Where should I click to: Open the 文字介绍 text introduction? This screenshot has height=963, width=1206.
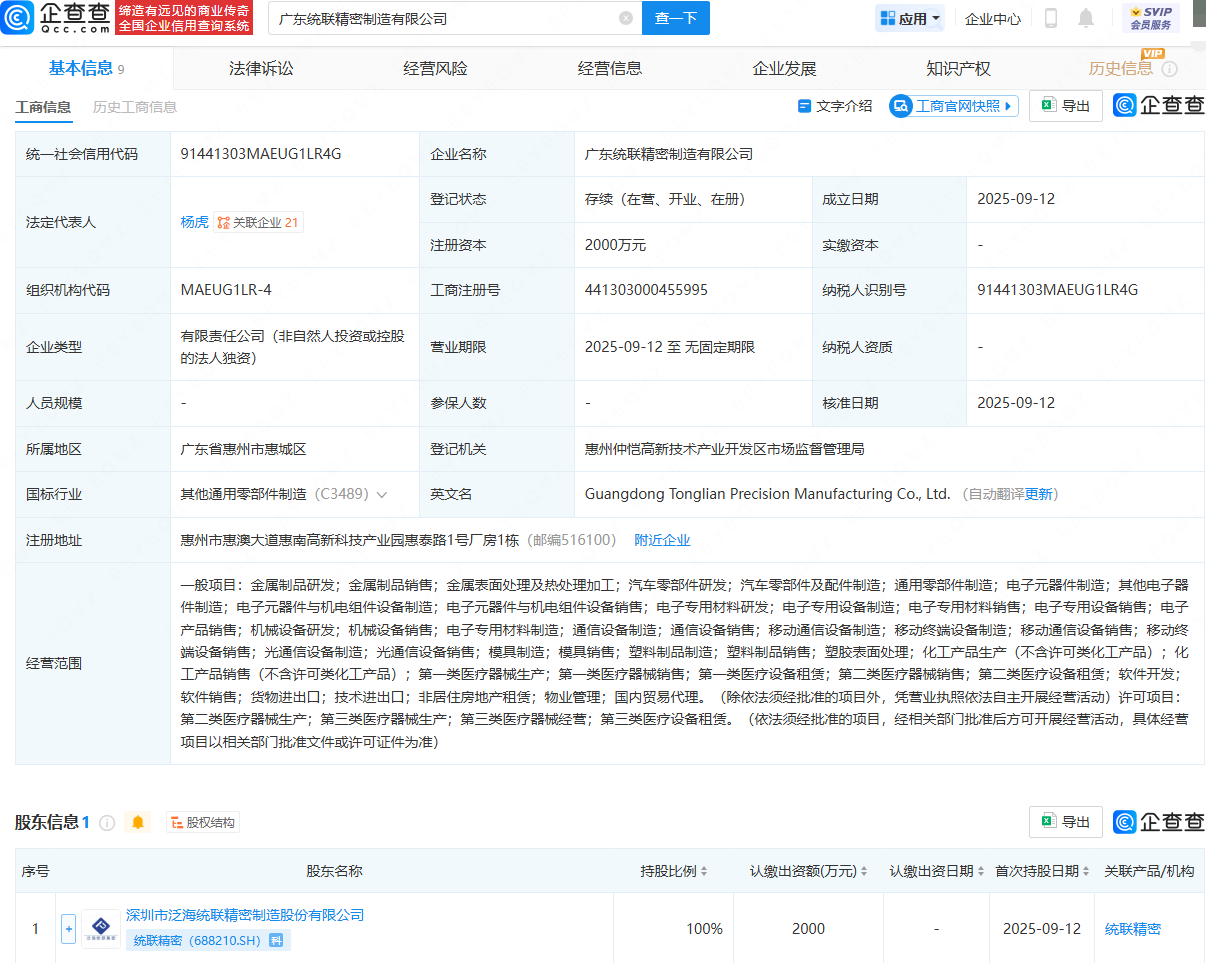(835, 106)
